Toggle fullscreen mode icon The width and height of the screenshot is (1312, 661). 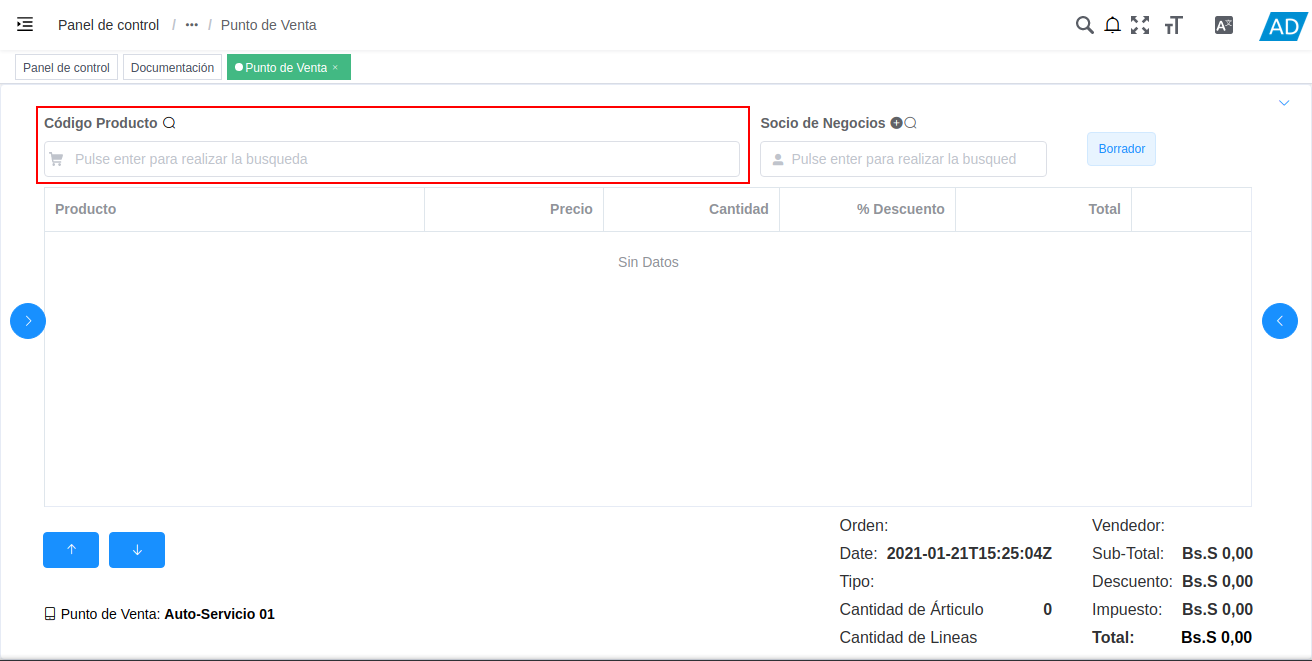pos(1140,25)
